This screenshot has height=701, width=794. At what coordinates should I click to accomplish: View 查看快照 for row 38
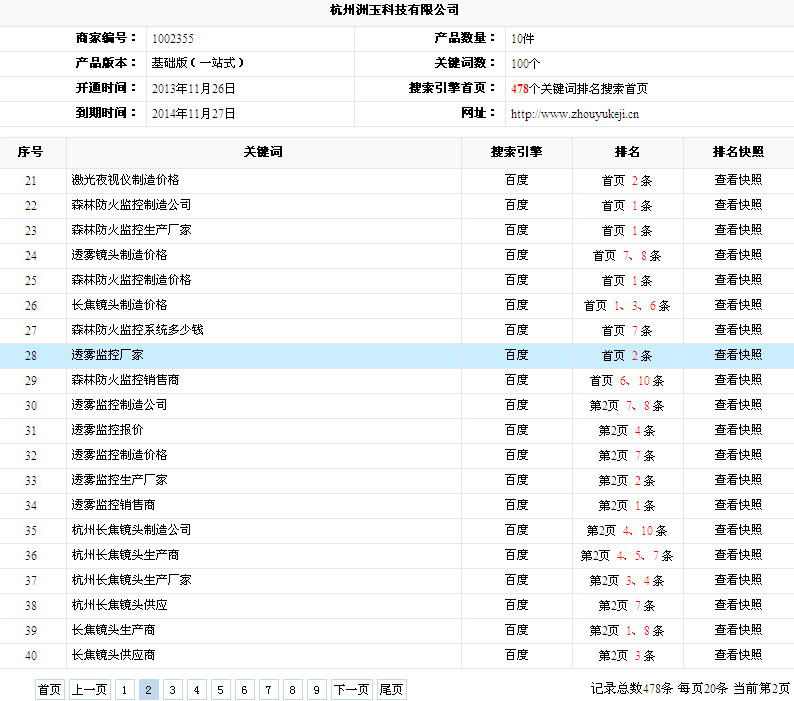tap(738, 605)
